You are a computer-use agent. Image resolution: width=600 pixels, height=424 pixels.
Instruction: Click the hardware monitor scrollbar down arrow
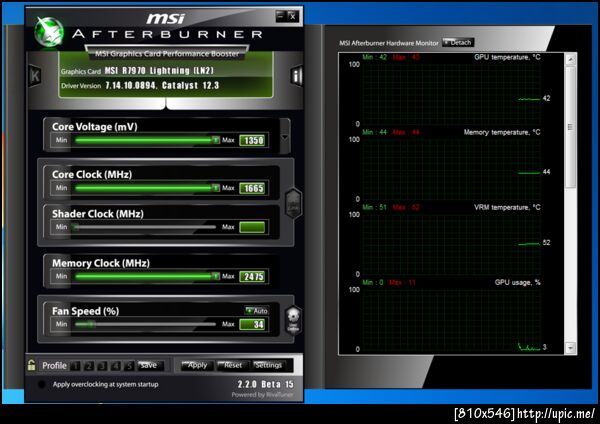point(571,348)
